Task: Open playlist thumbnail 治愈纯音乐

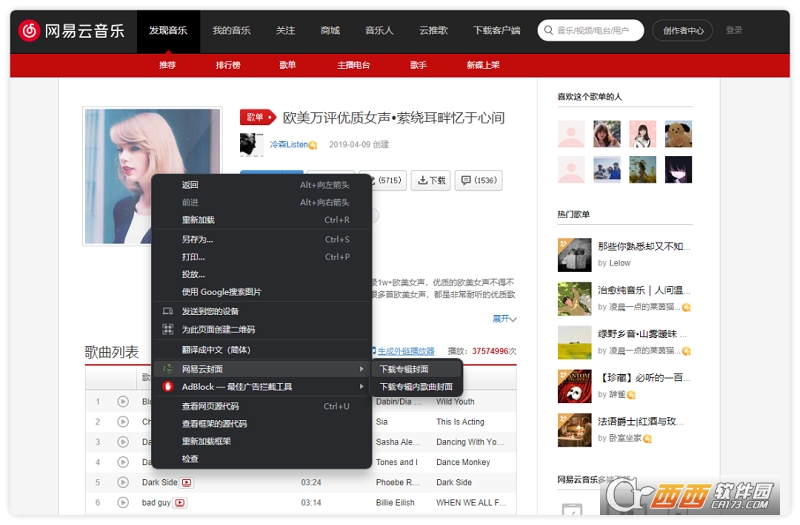Action: tap(574, 299)
